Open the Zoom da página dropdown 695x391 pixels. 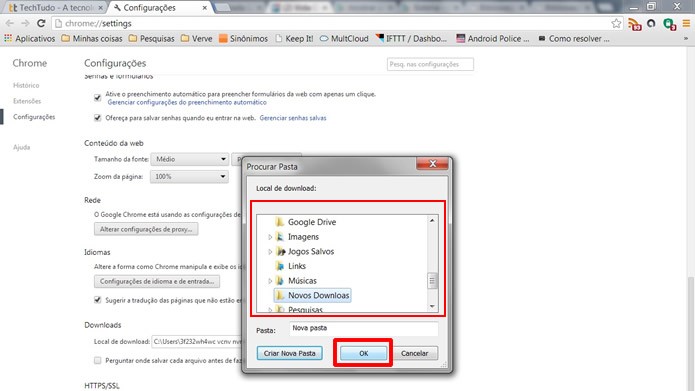coord(190,176)
